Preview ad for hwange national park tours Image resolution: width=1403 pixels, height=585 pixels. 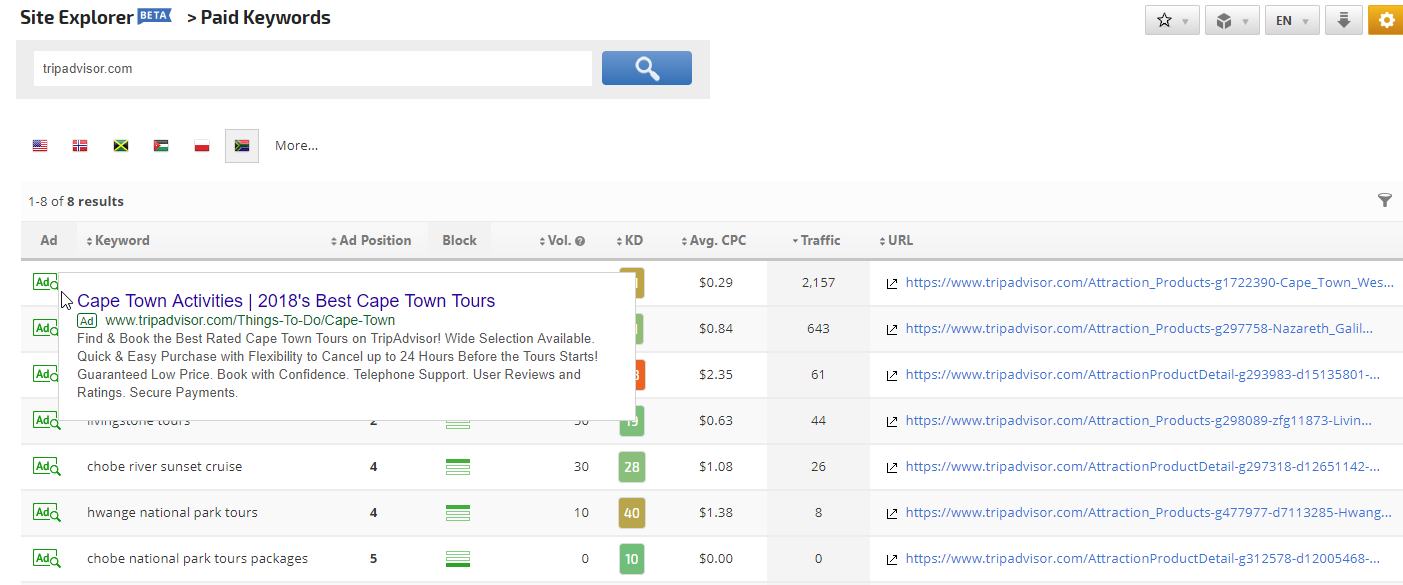pos(46,513)
